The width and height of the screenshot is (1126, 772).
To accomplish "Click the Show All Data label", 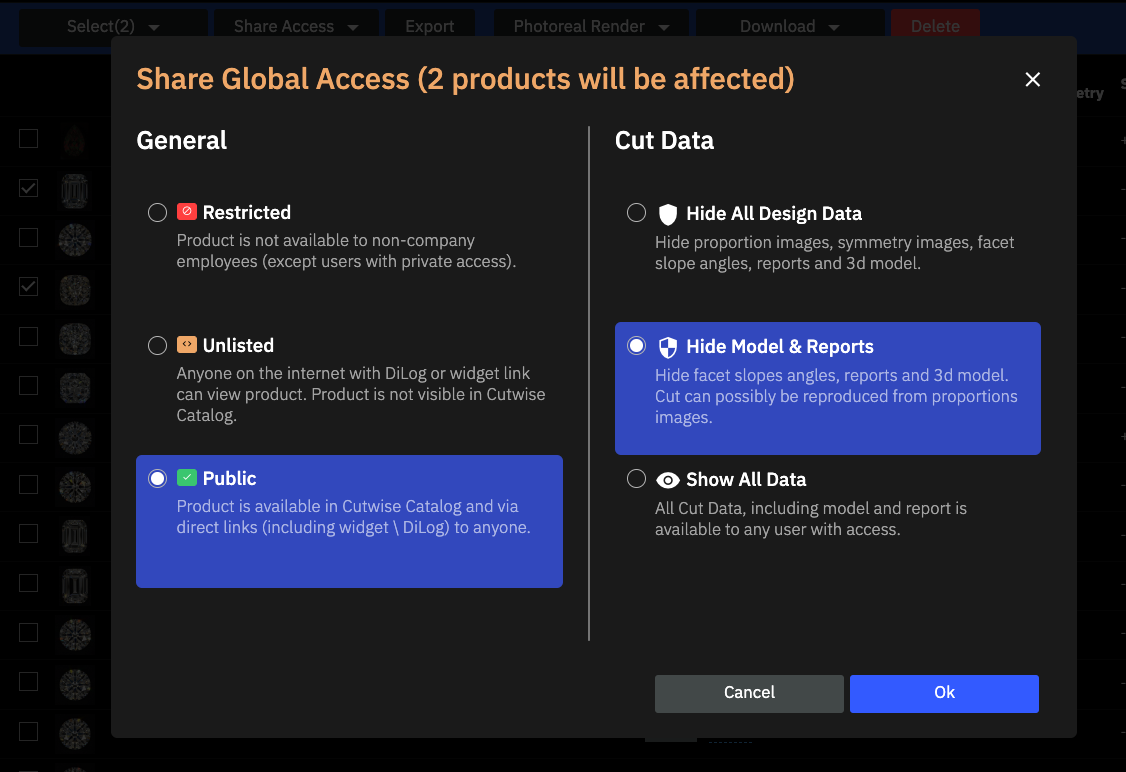I will (x=746, y=480).
